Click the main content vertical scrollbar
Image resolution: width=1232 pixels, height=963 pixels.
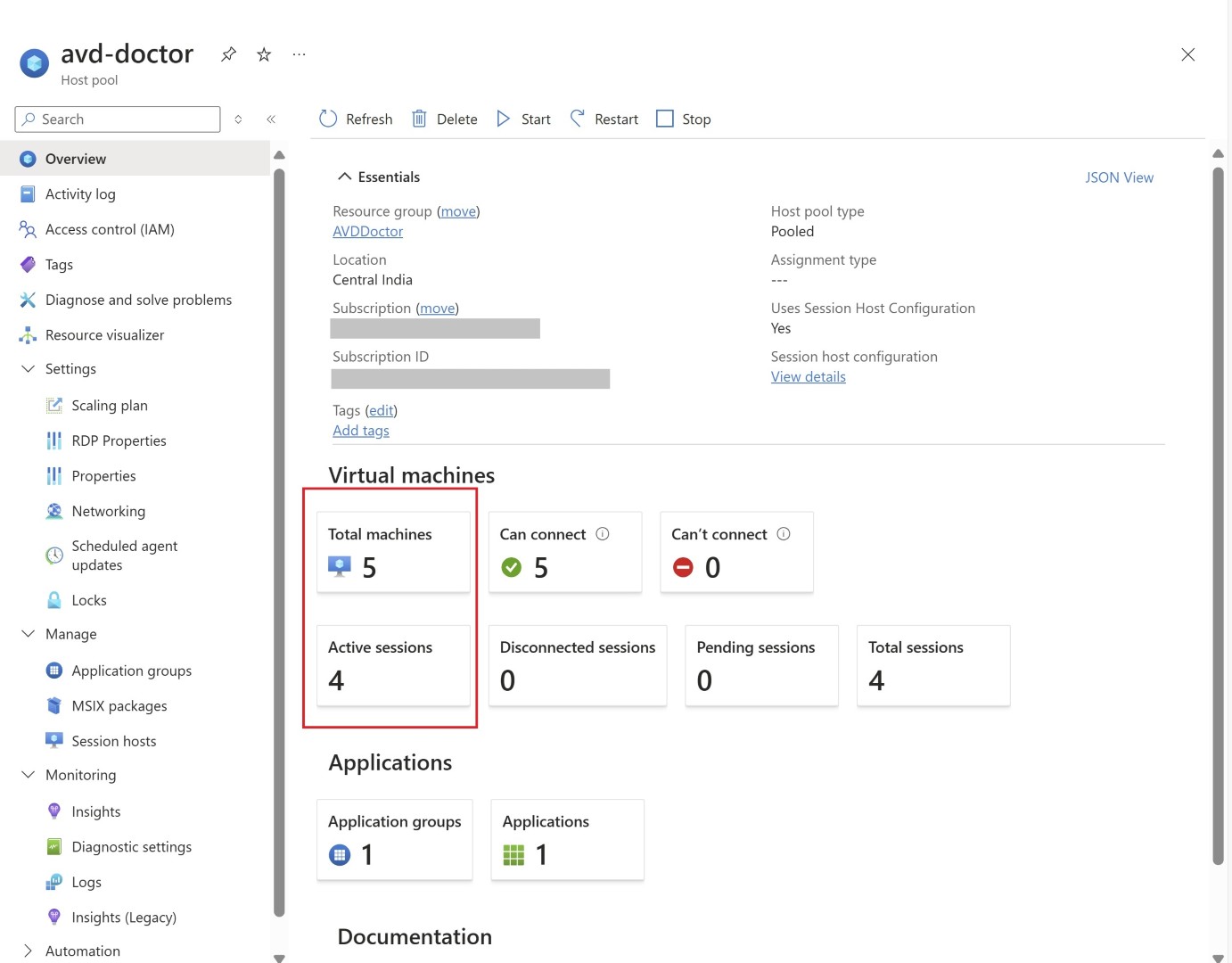[x=1218, y=515]
